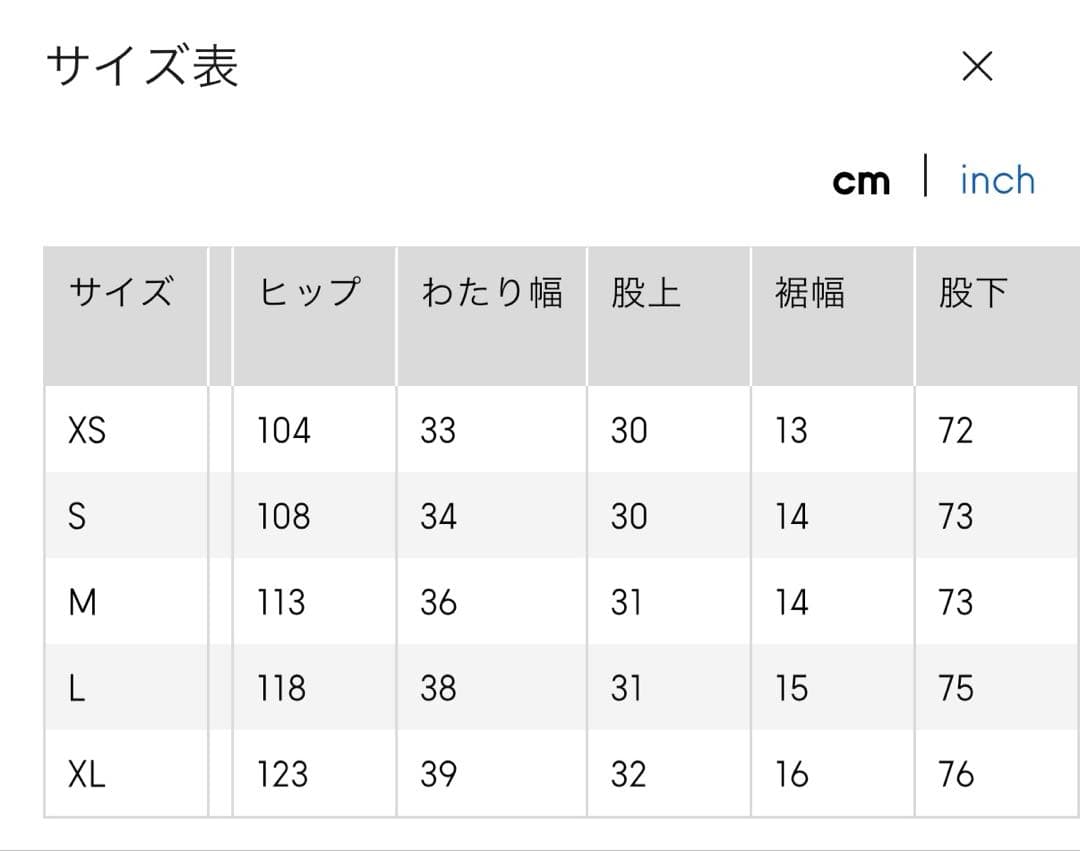Screen dimensions: 1080x851
Task: Click the 股下 column header
Action: (x=972, y=293)
